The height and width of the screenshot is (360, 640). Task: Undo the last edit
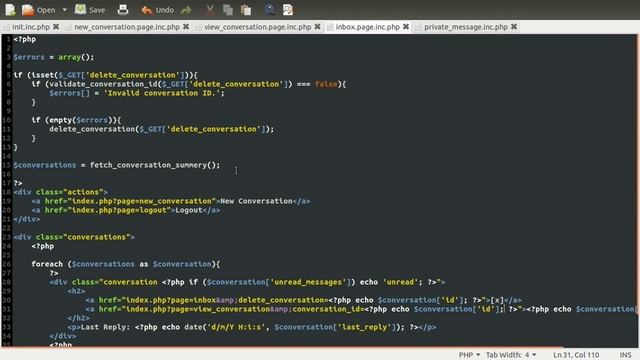point(158,10)
